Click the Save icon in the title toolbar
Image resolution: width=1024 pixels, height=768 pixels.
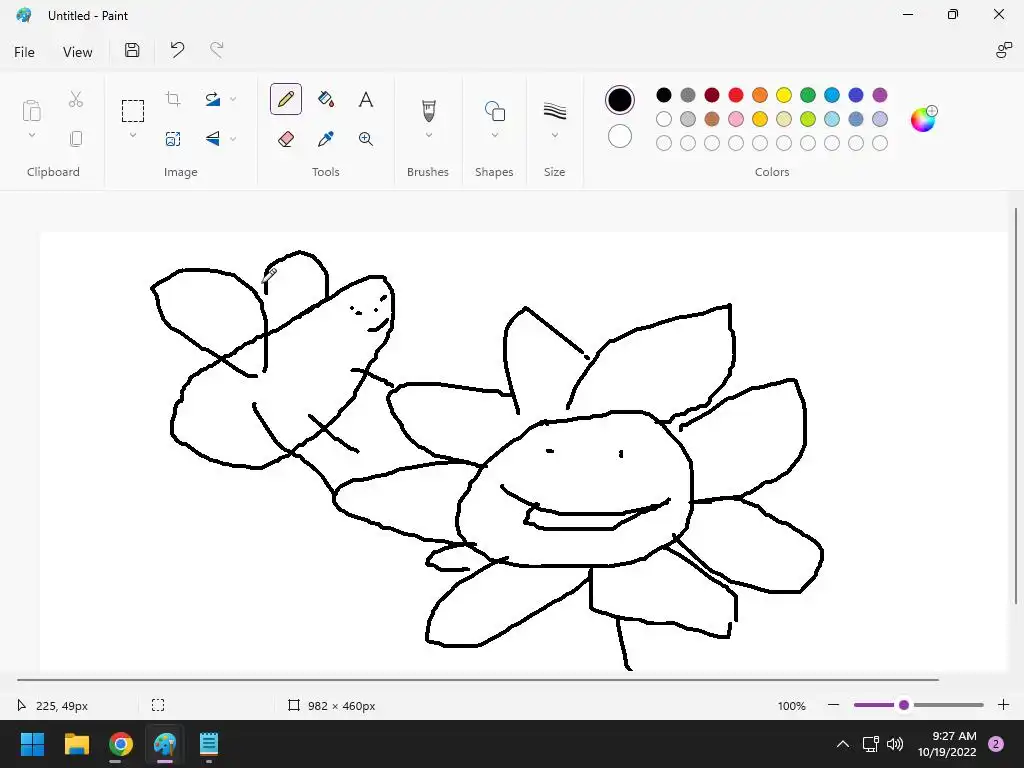pos(132,50)
